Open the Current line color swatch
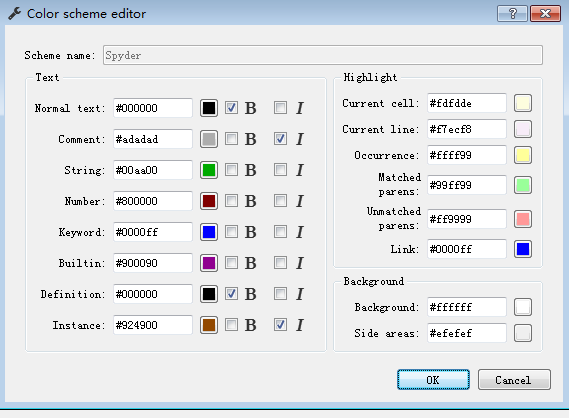 [523, 129]
